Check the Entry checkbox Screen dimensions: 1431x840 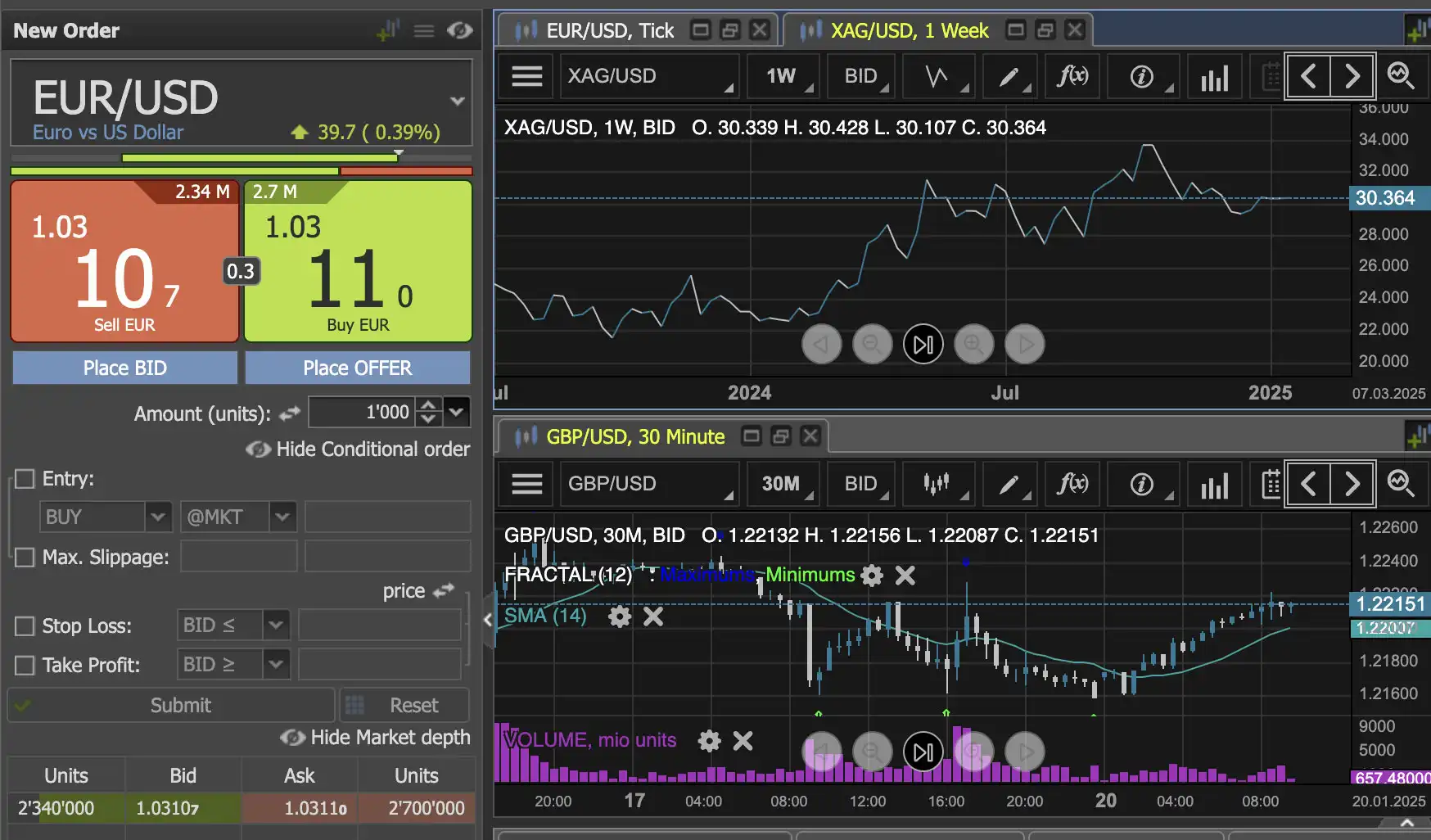pyautogui.click(x=25, y=479)
